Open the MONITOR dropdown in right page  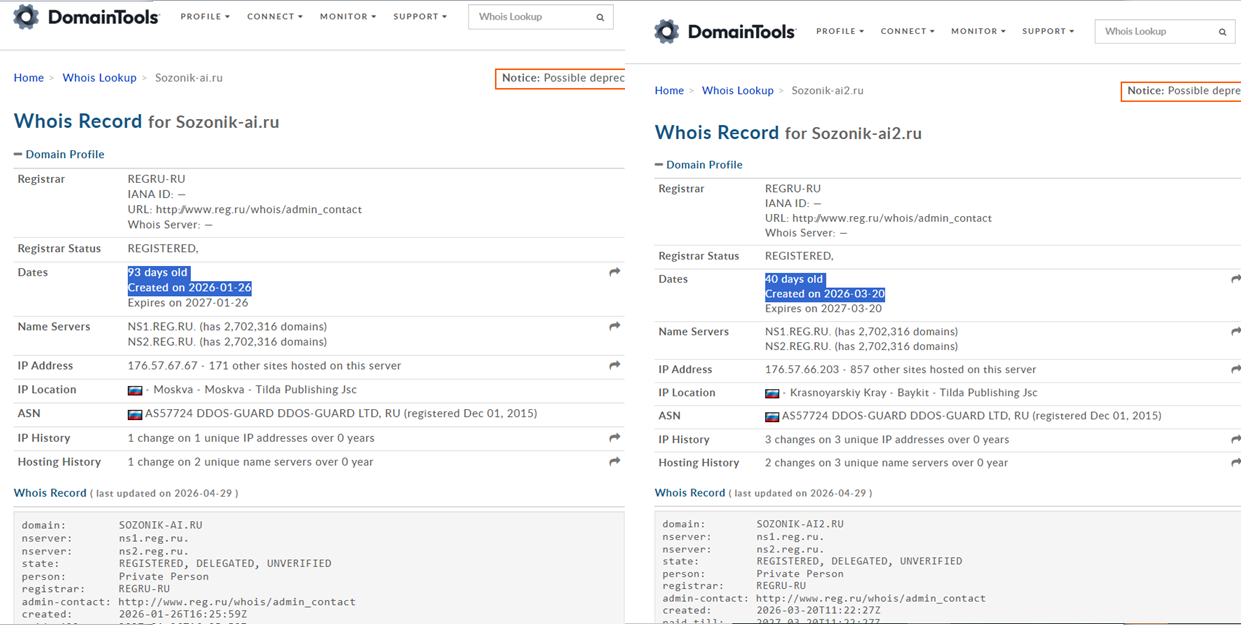coord(978,32)
